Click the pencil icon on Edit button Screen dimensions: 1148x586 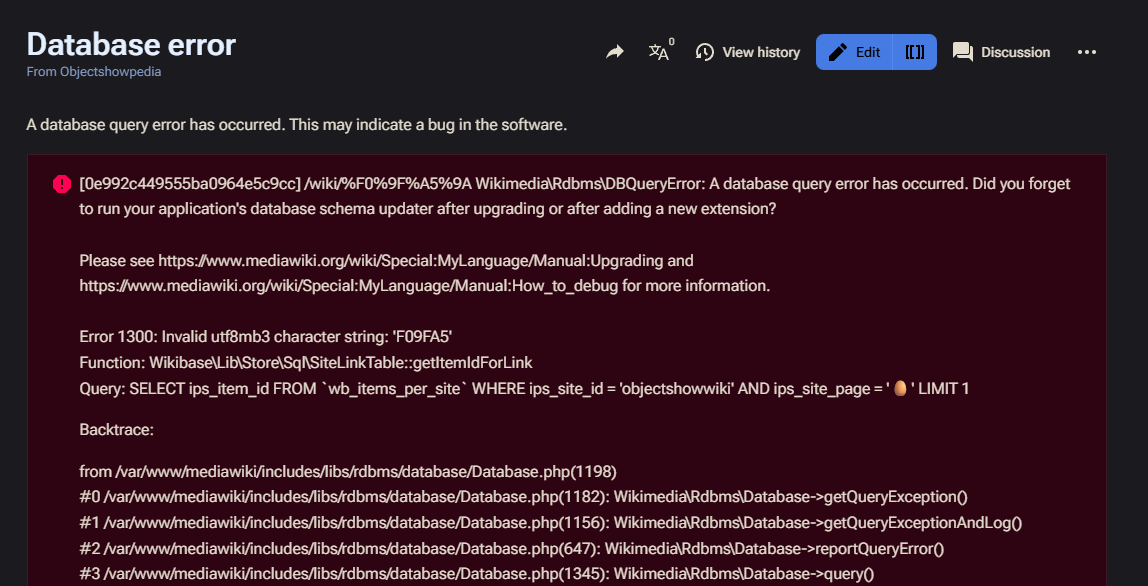tap(838, 52)
